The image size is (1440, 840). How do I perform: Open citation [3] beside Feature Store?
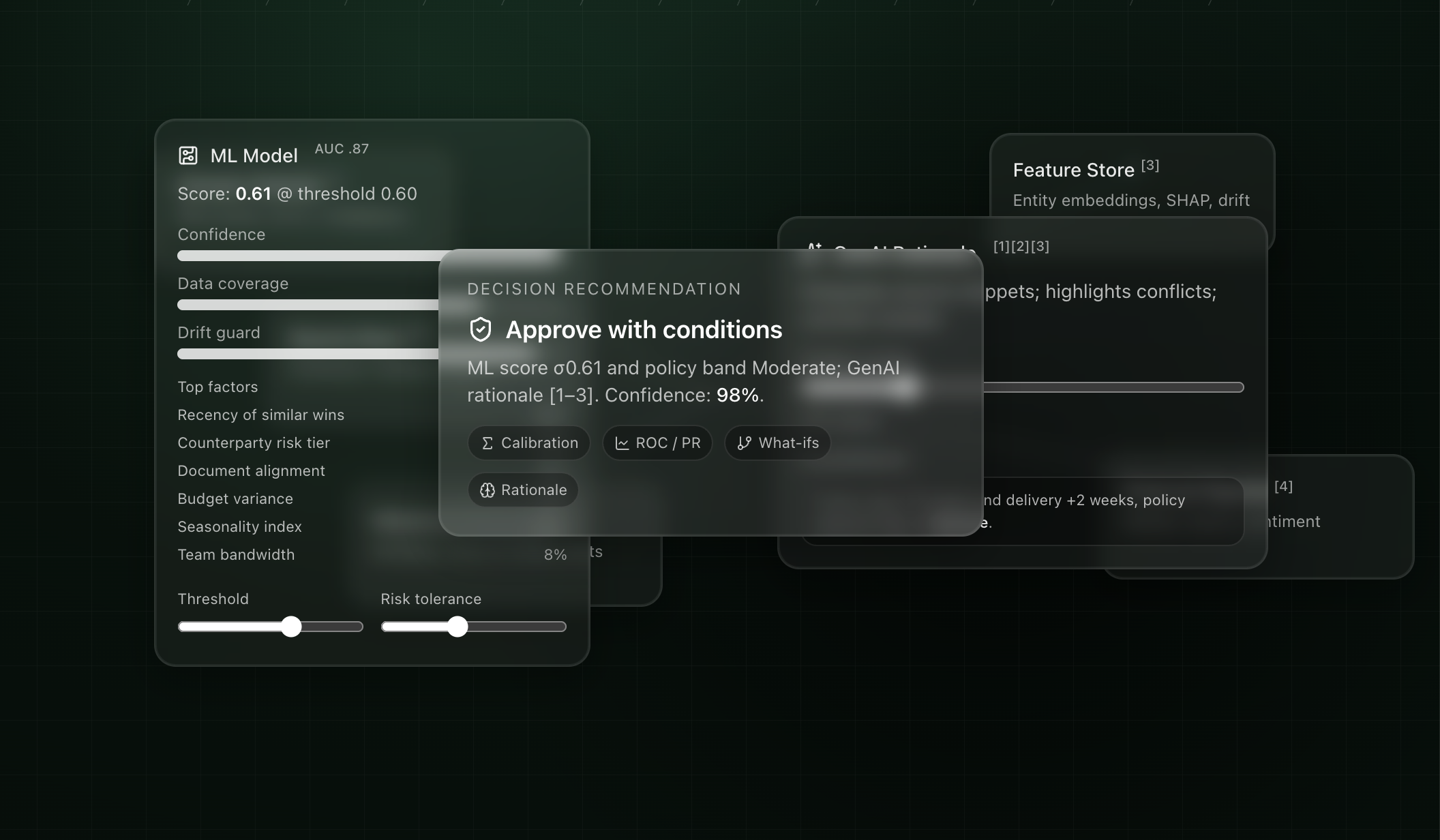1150,166
